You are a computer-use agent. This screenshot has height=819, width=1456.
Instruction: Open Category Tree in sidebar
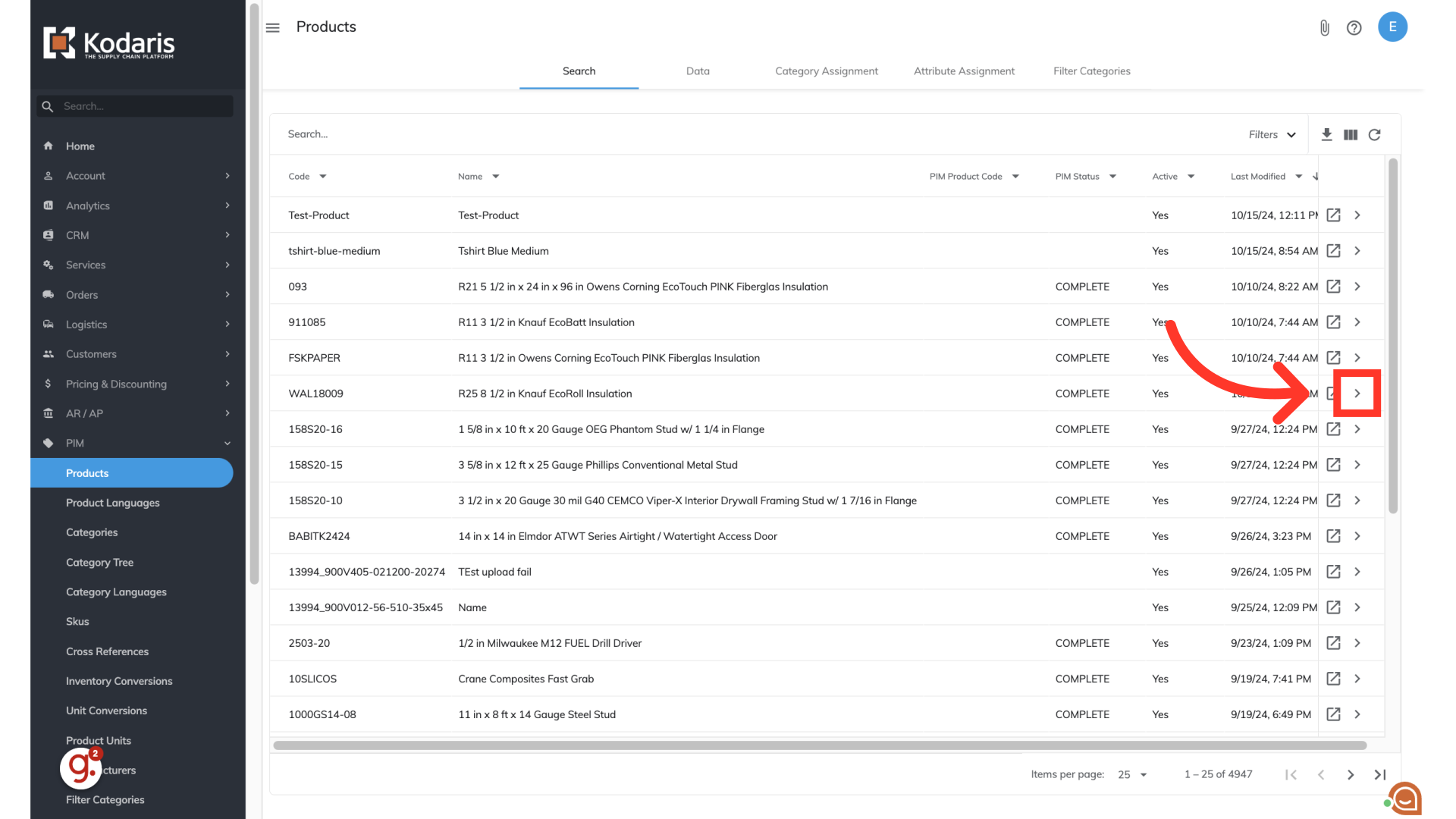point(99,563)
